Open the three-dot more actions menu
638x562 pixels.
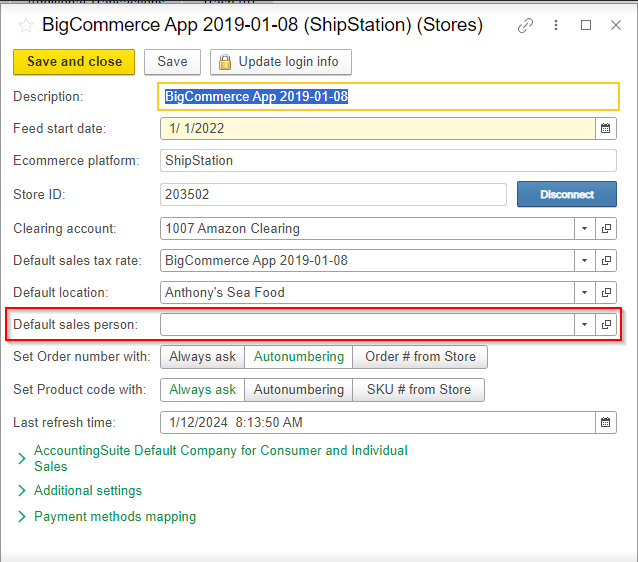[556, 25]
